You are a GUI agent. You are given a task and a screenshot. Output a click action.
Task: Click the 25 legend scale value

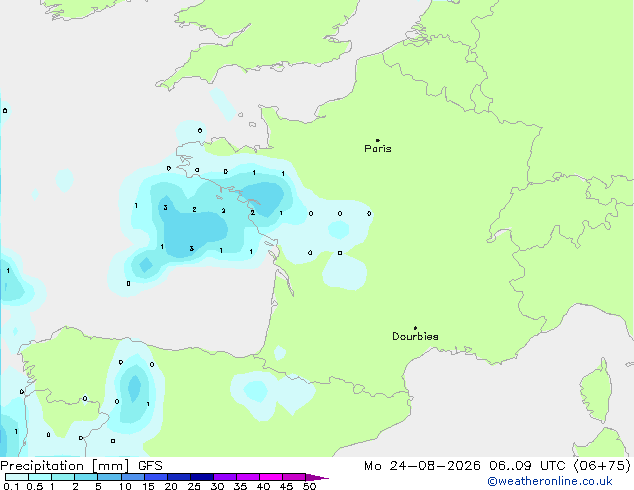click(194, 486)
